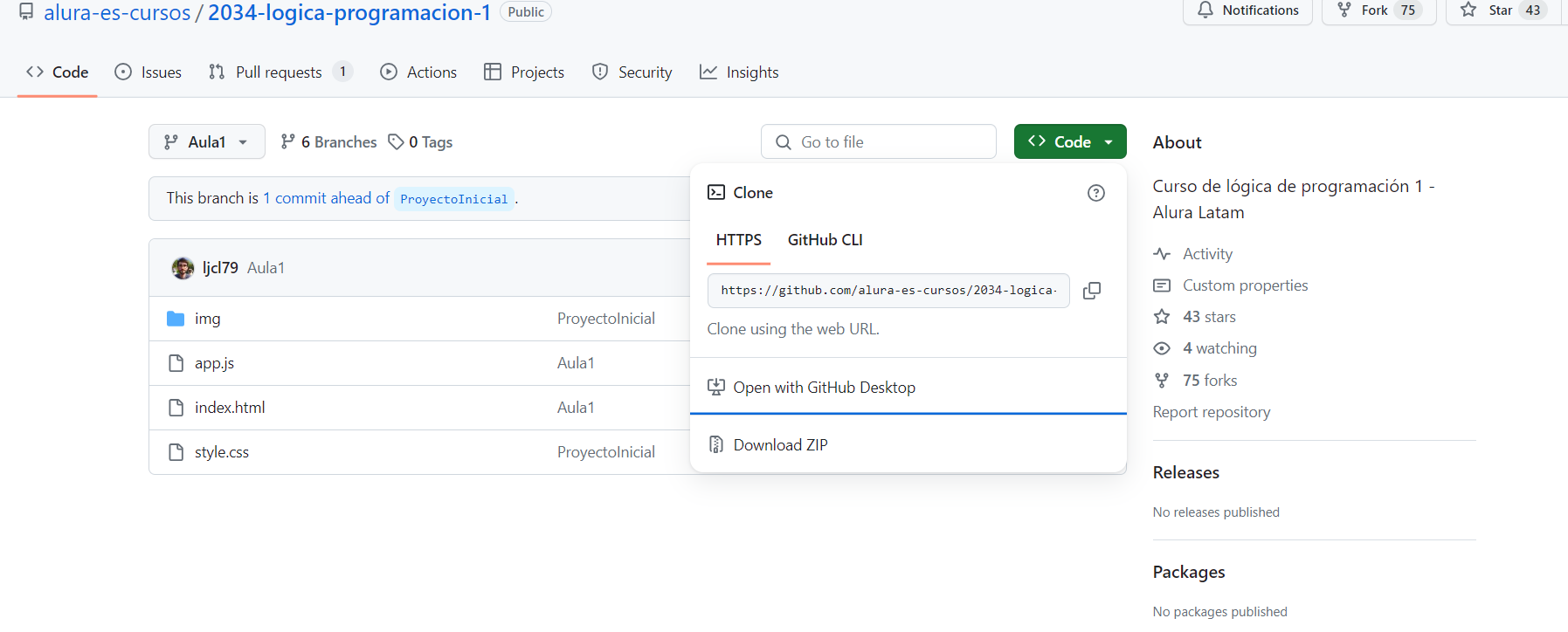Expand the Aula1 branch selector dropdown

pyautogui.click(x=207, y=141)
